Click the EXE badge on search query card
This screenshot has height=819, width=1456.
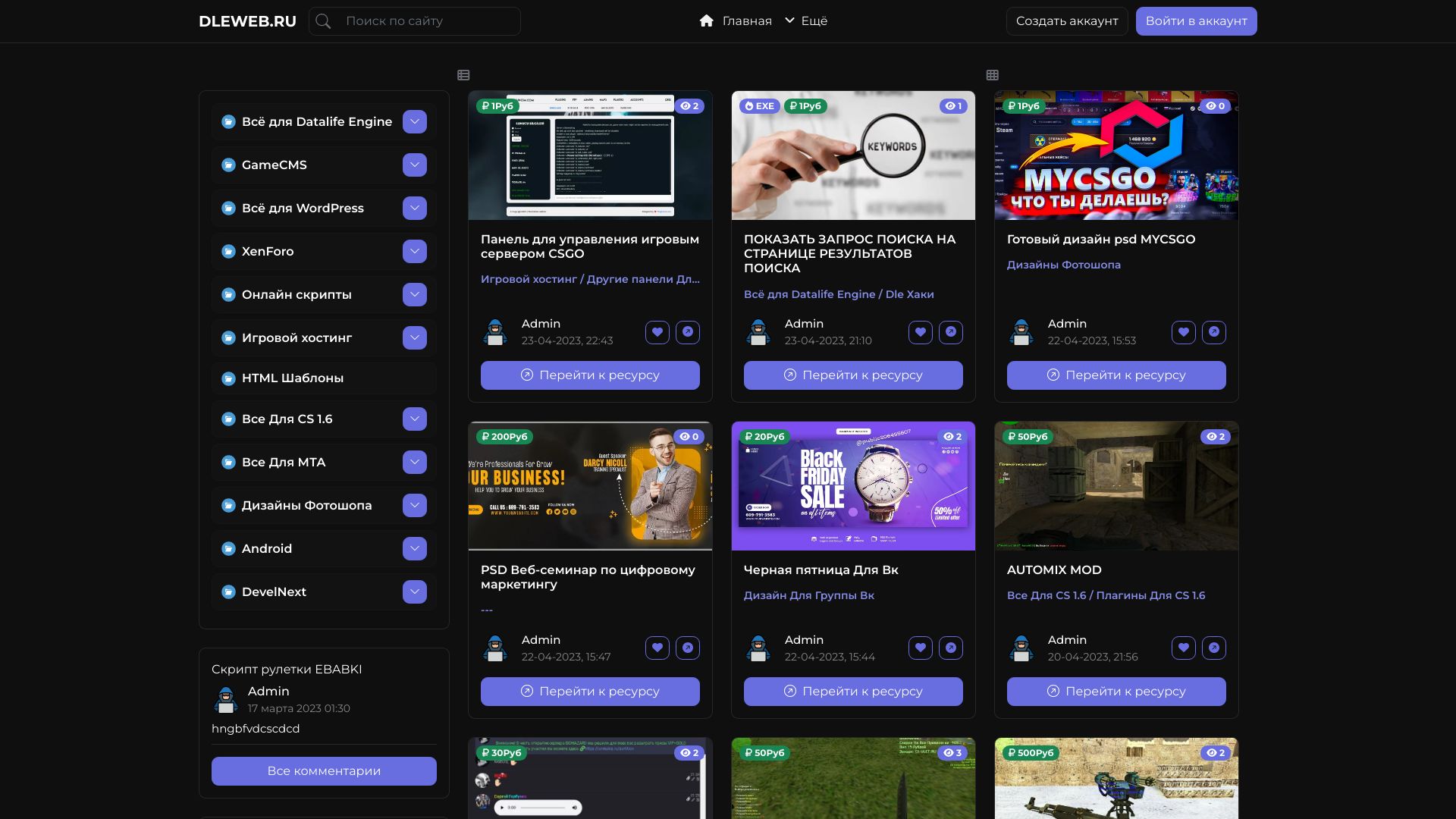759,106
